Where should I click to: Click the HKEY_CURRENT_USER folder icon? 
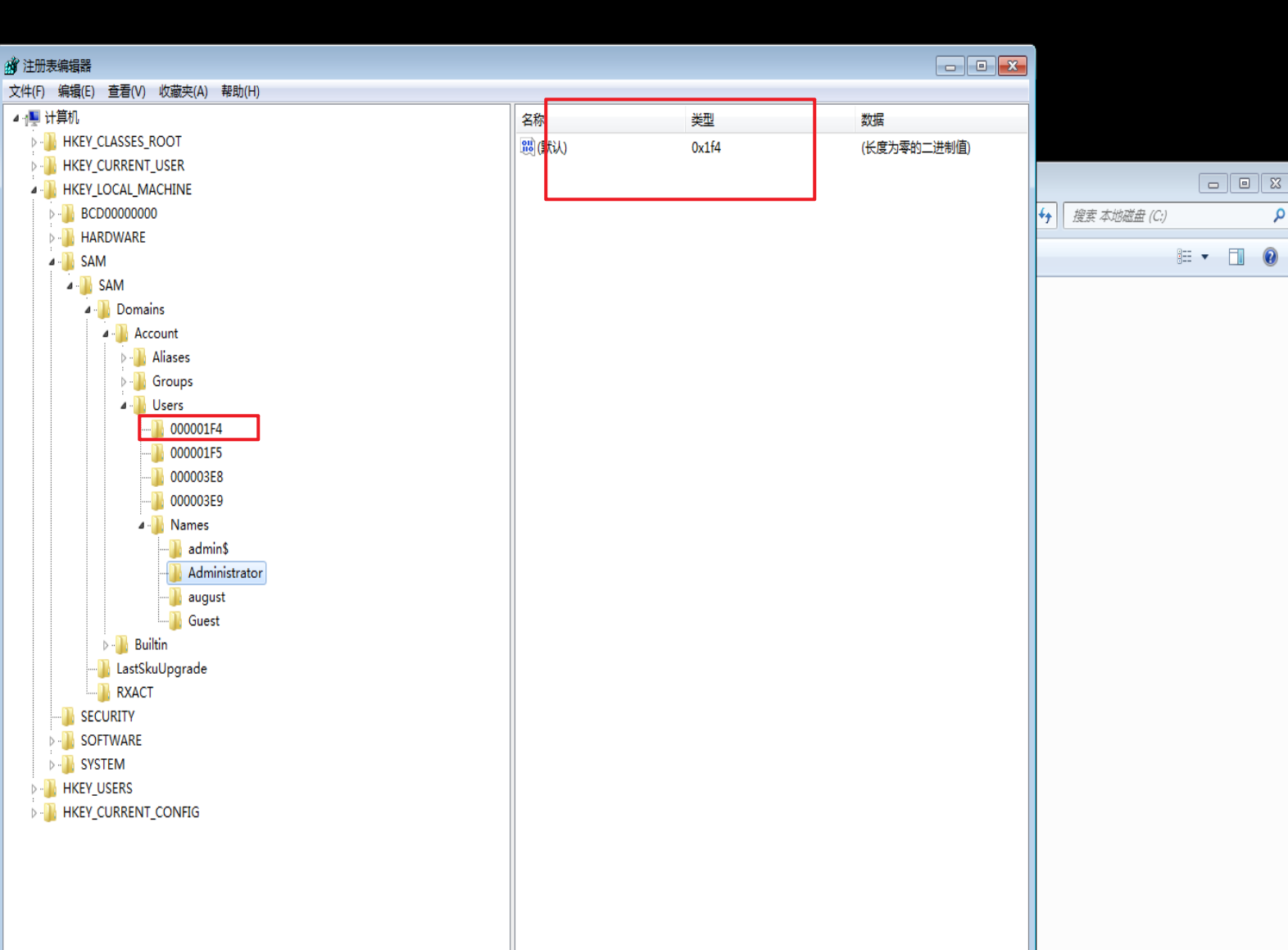point(51,166)
